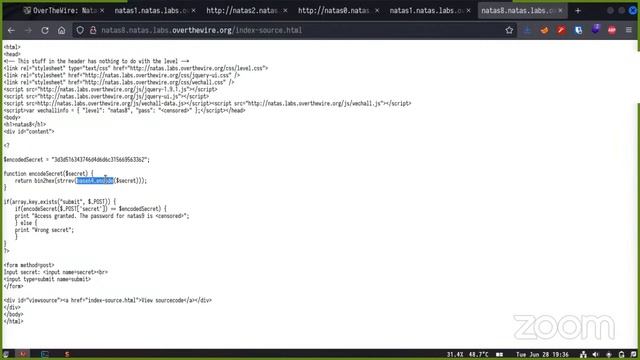Open the purple extension icon
The height and width of the screenshot is (360, 640).
tap(596, 29)
